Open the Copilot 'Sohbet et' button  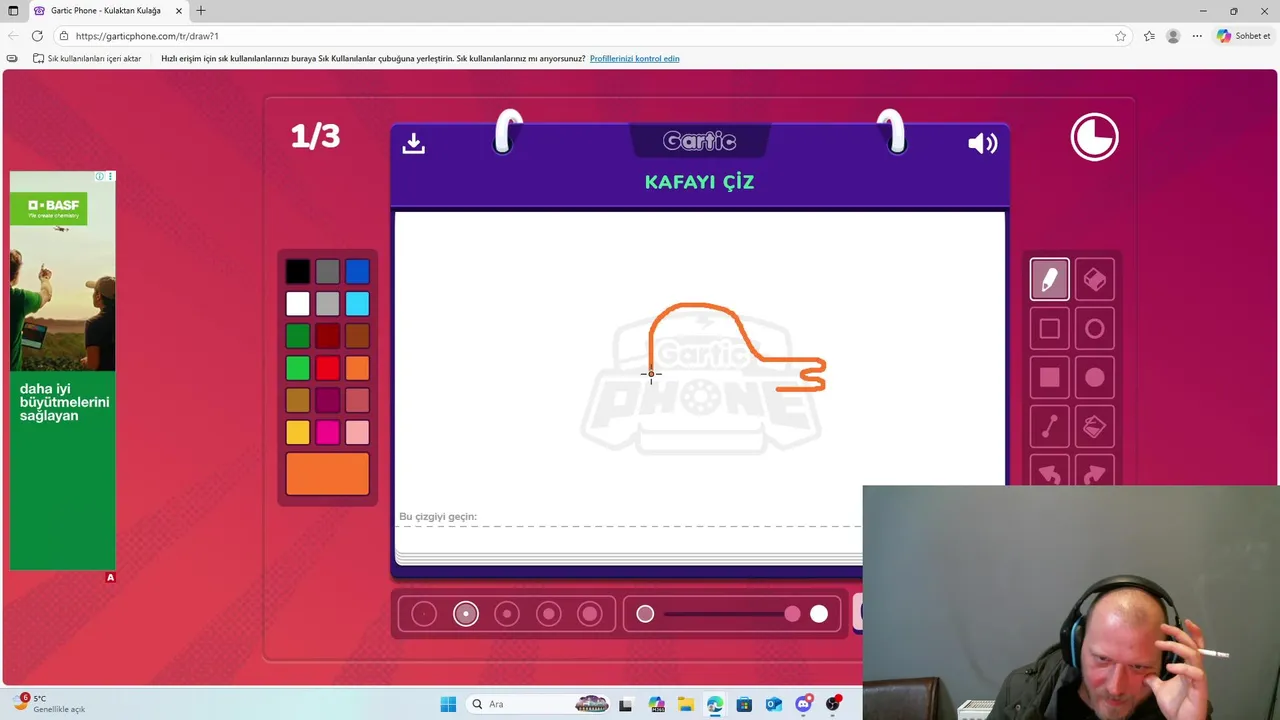[x=1244, y=36]
